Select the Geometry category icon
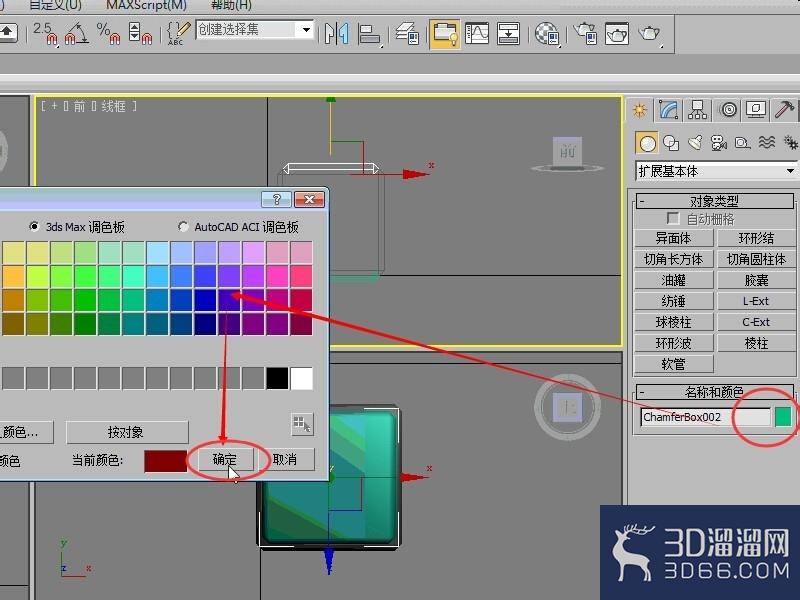The width and height of the screenshot is (800, 600). click(x=647, y=143)
